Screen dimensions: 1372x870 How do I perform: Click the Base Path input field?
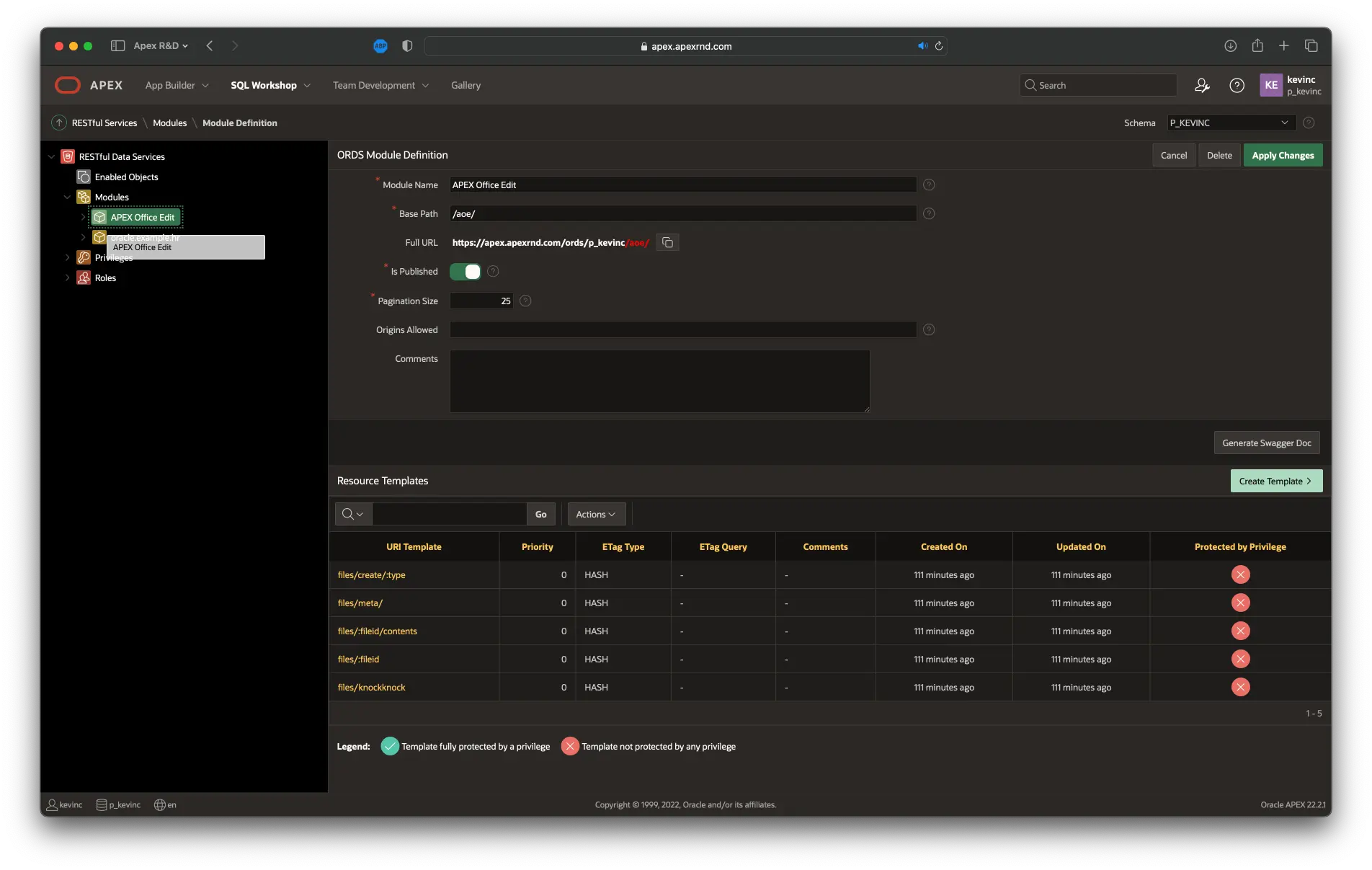[683, 213]
